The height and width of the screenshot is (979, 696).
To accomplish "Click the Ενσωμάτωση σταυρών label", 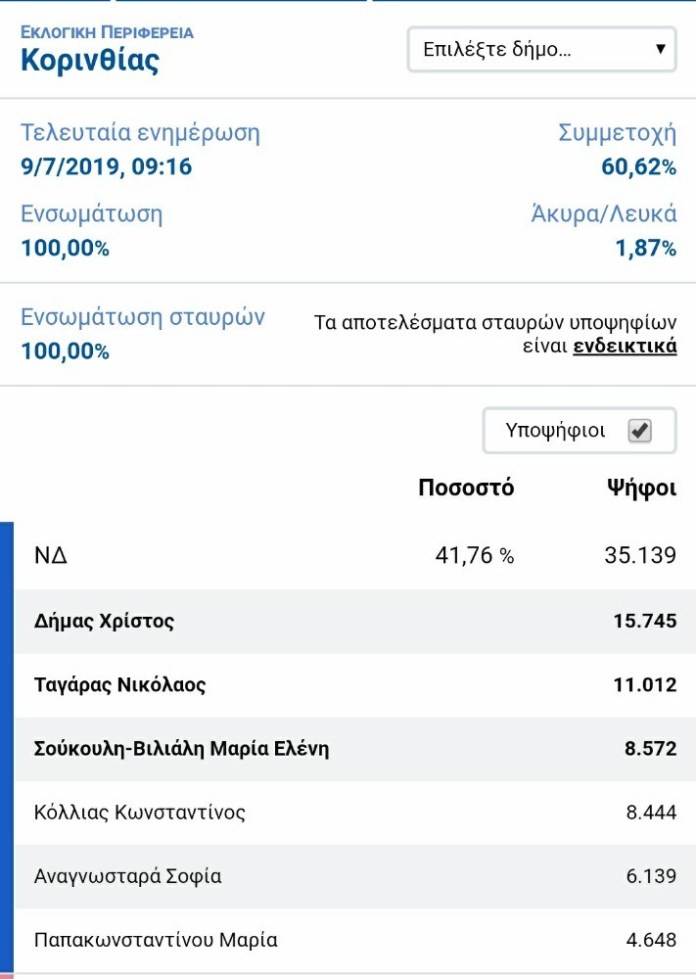I will pos(143,317).
